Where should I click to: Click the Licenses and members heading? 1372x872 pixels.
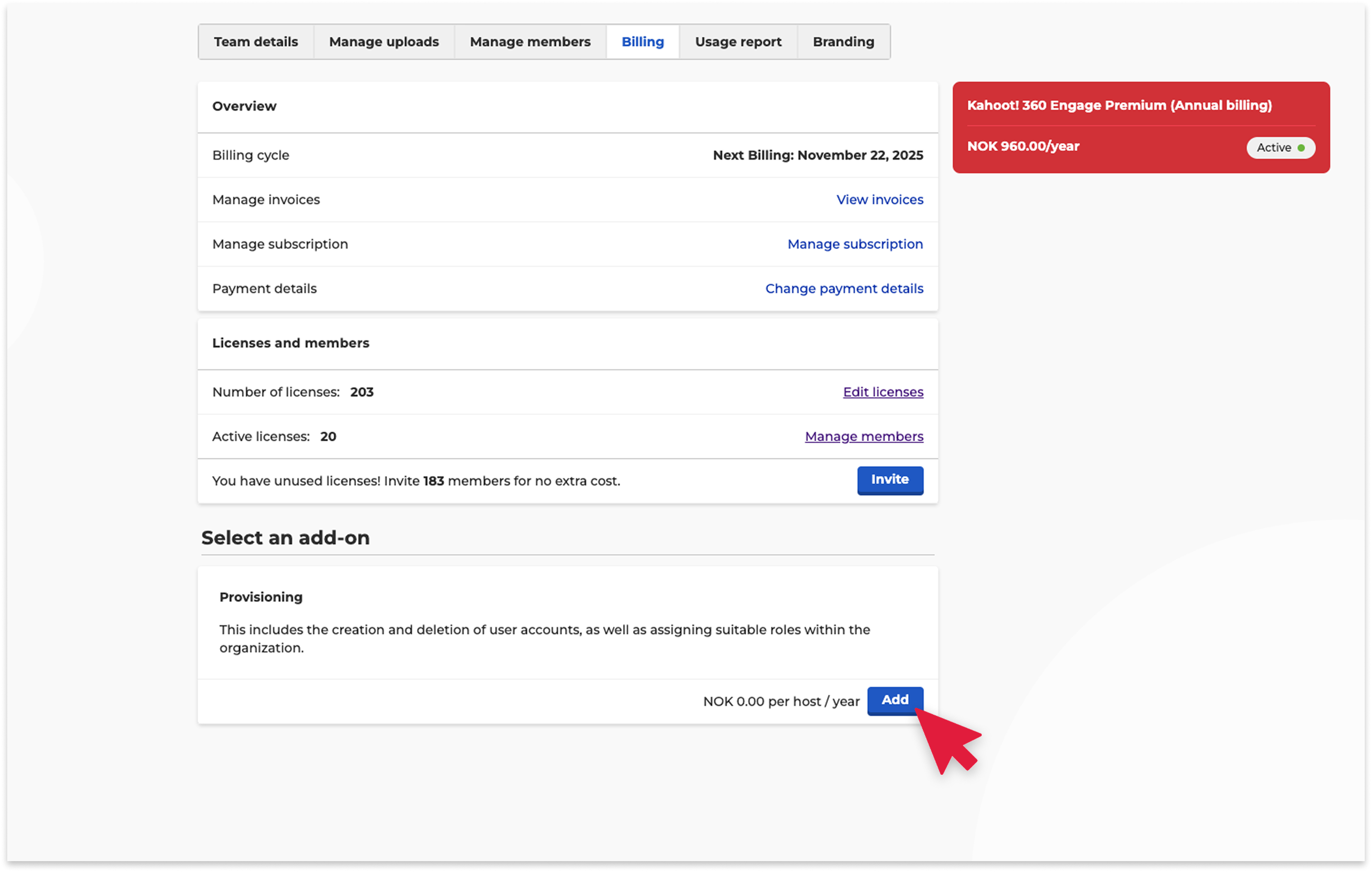point(290,343)
